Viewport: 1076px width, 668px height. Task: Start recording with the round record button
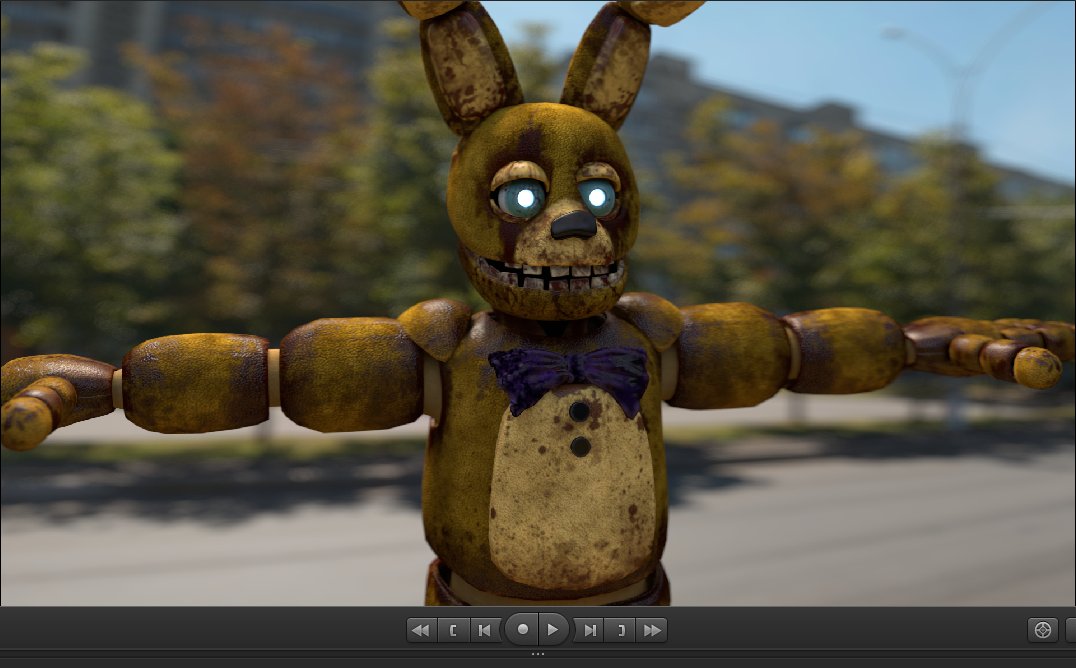tap(522, 630)
